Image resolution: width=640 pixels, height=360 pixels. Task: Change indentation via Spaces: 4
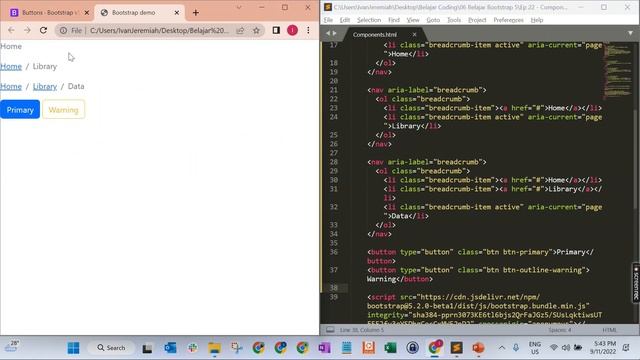click(560, 330)
